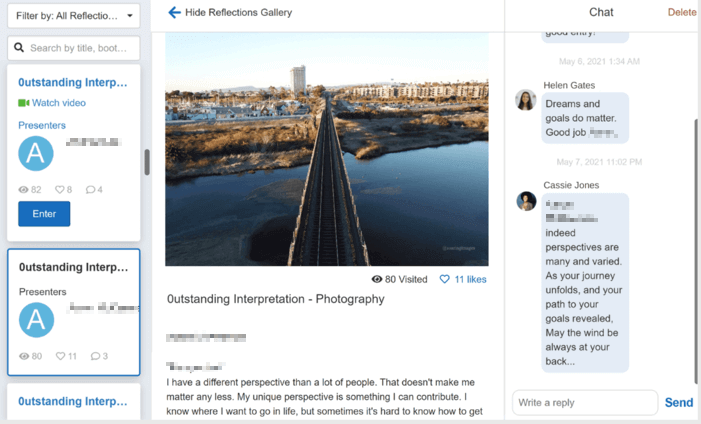Screen dimensions: 701x424
Task: Click the gallery sidebar scrollbar thumb
Action: coord(147,162)
